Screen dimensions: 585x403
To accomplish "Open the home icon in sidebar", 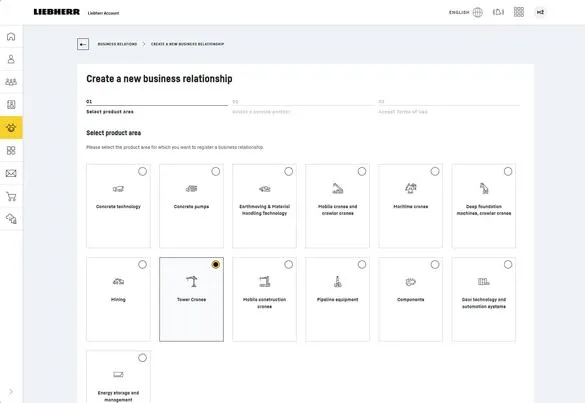I will 11,36.
